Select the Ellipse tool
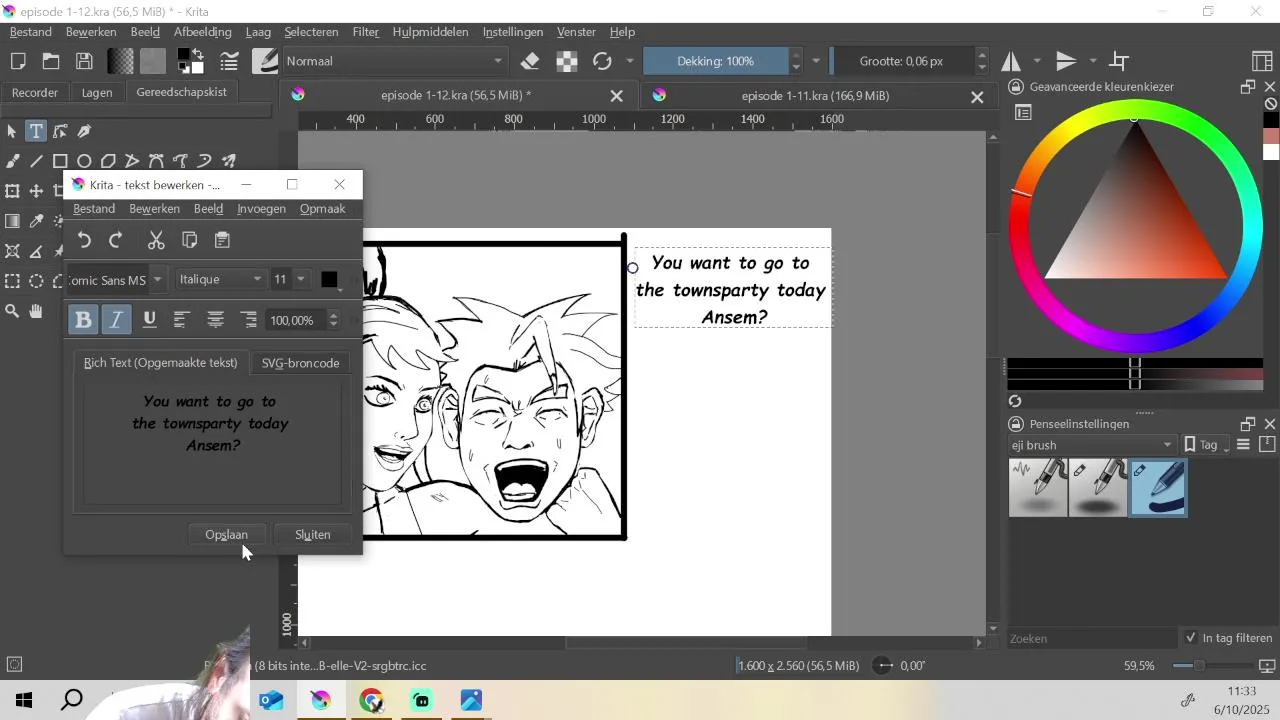Viewport: 1280px width, 720px height. coord(84,161)
